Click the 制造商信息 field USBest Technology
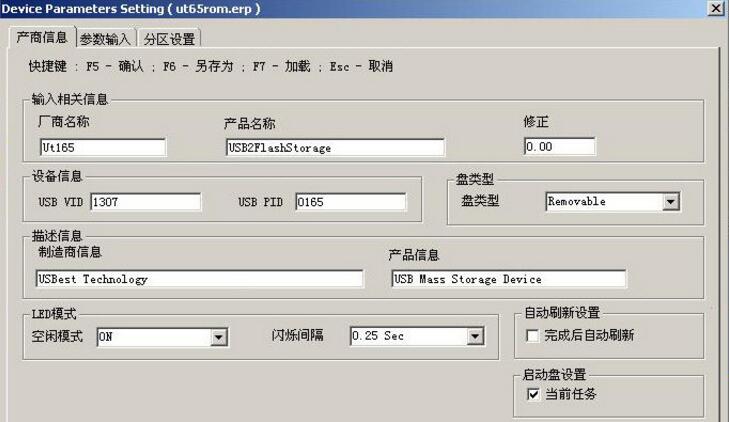Viewport: 729px width, 422px height. click(x=199, y=279)
